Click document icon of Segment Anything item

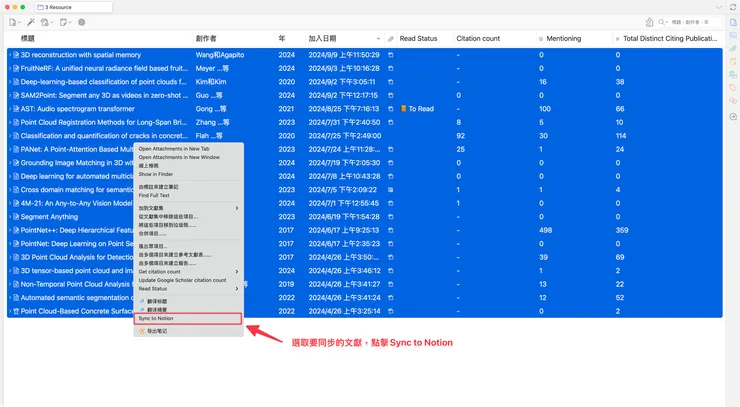16,217
